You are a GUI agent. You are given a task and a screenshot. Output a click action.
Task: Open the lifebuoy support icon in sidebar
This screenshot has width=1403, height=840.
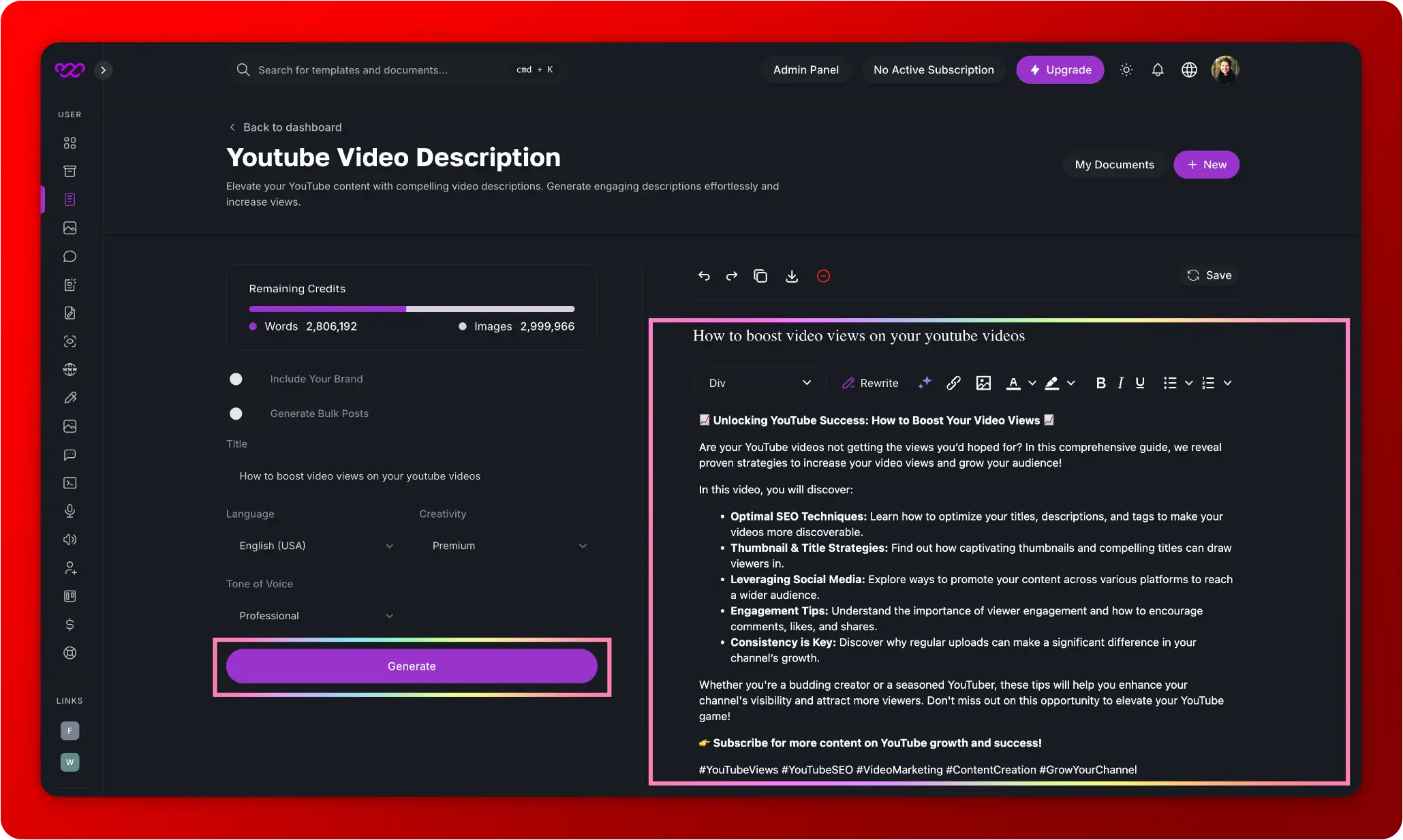click(x=70, y=653)
